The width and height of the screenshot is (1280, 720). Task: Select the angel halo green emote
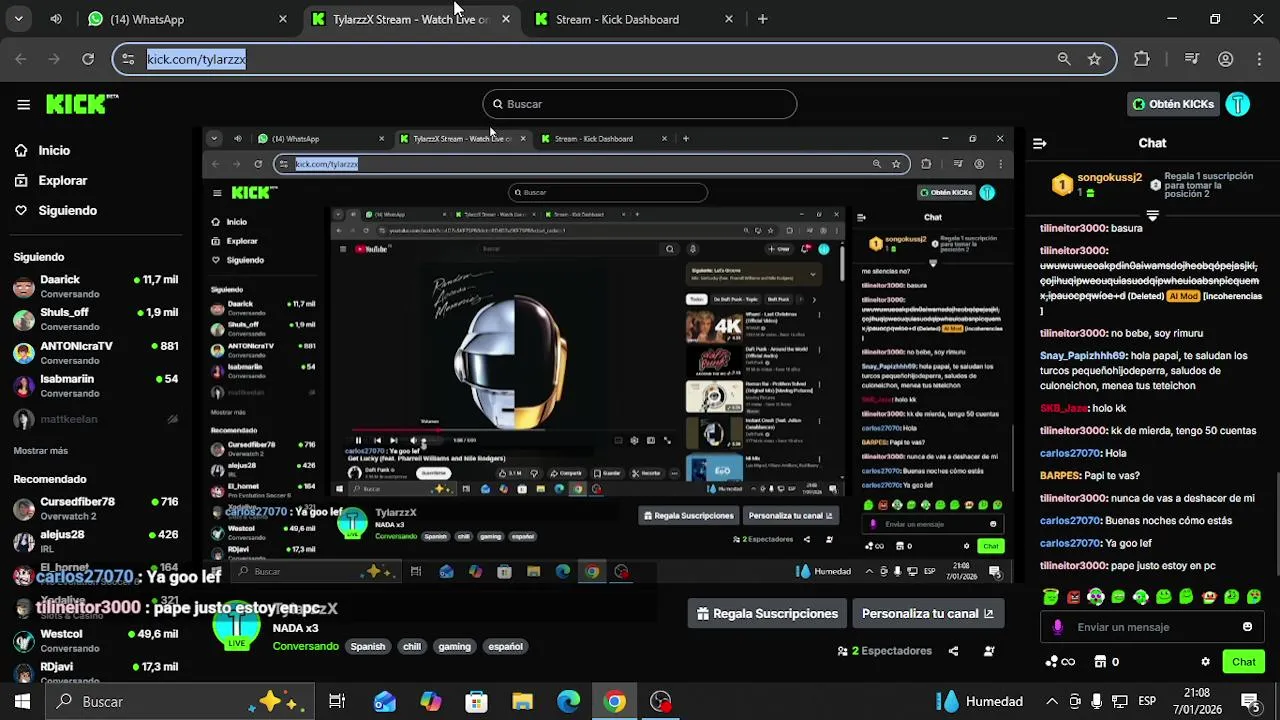[1051, 597]
